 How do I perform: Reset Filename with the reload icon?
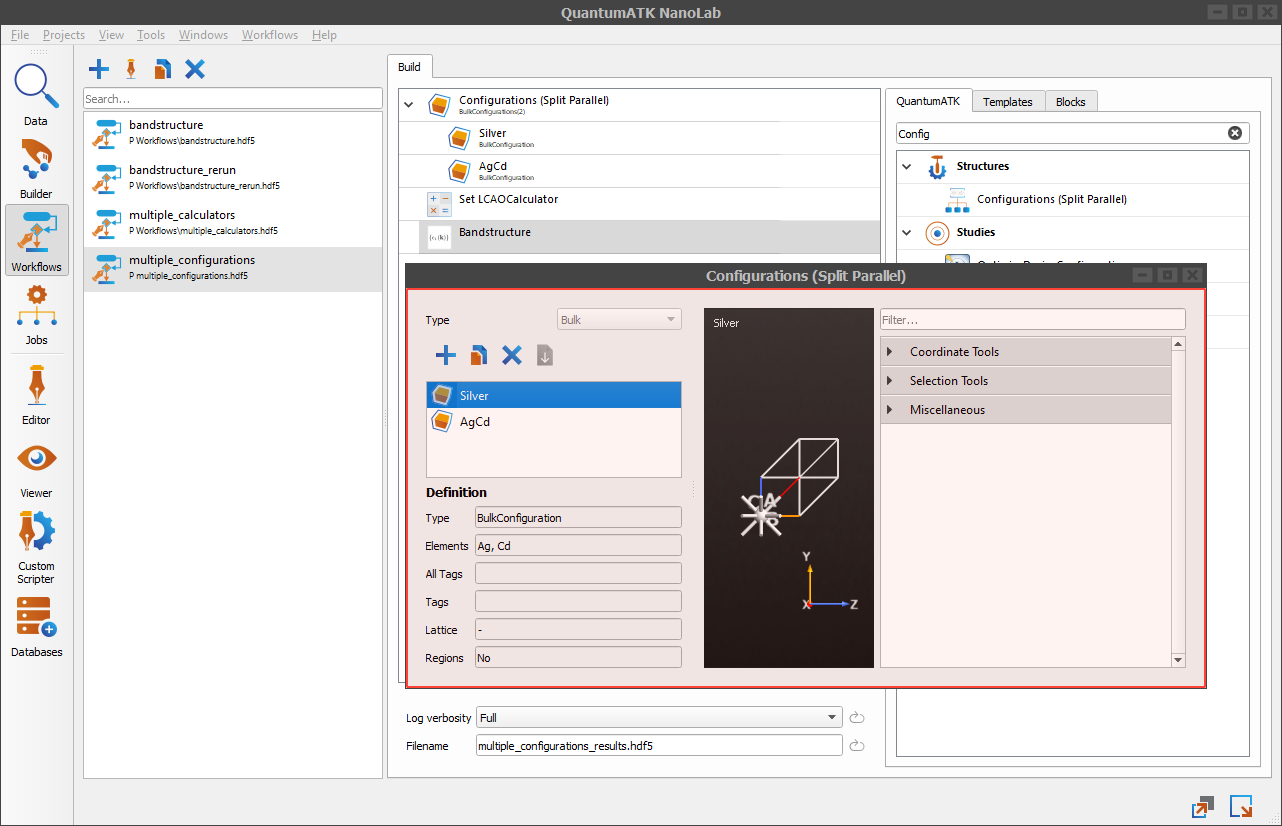pos(857,746)
